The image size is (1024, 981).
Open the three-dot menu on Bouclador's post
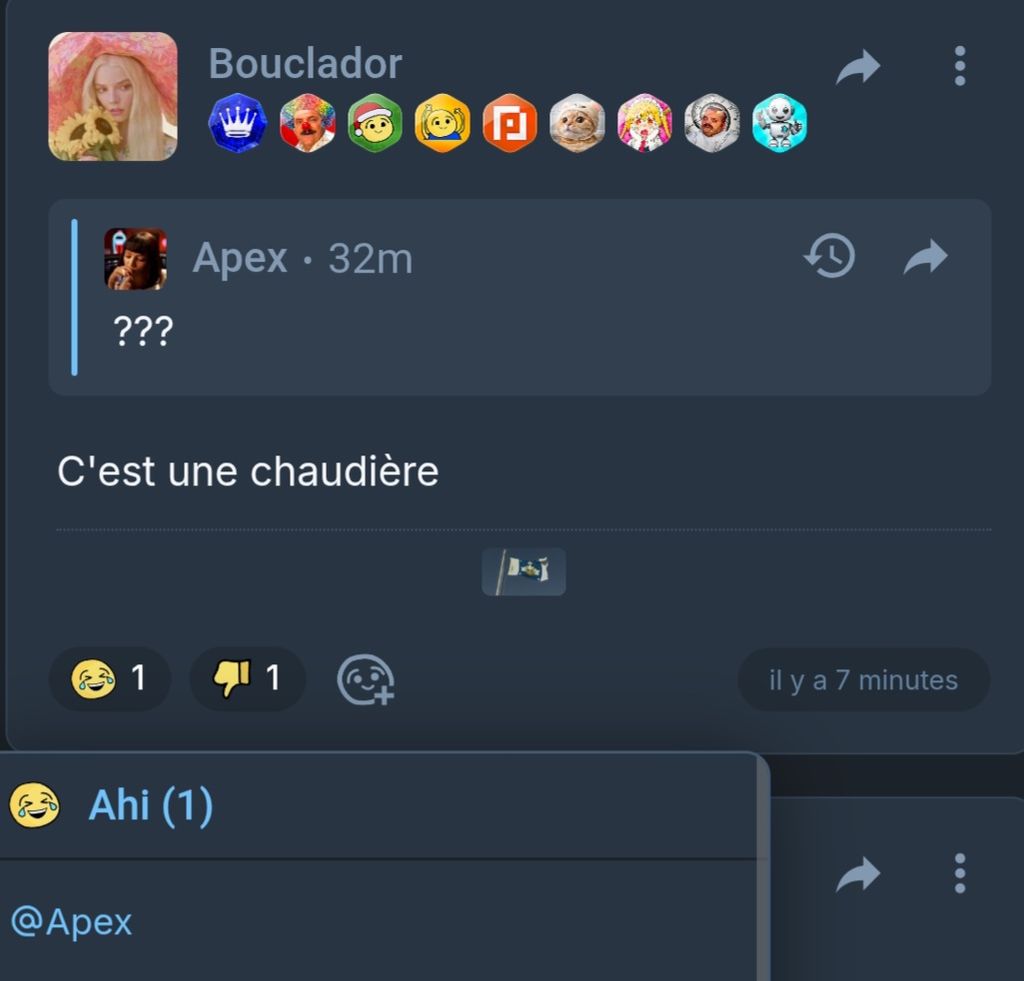(959, 66)
